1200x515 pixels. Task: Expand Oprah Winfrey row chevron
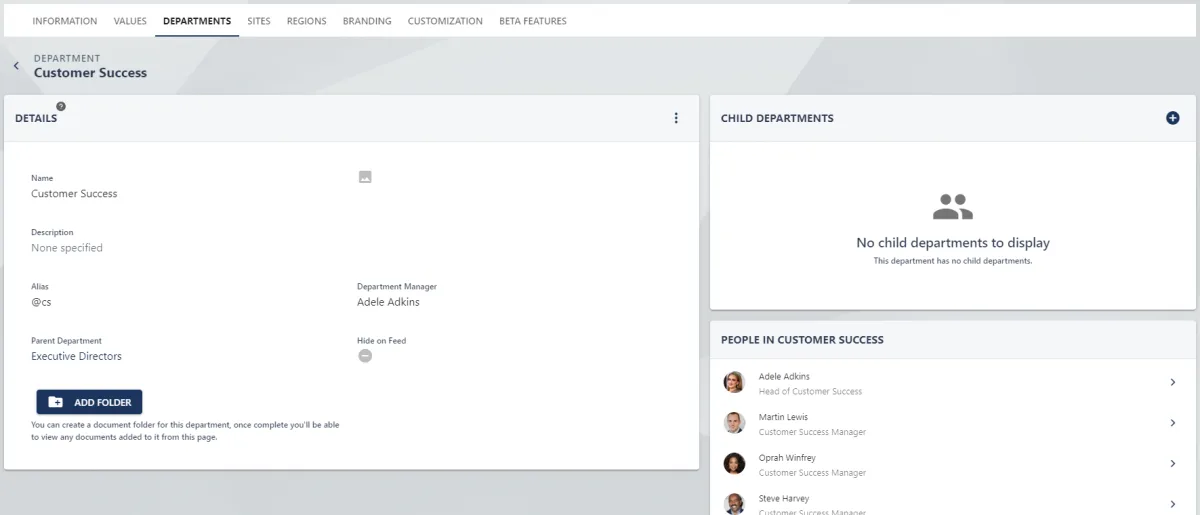pyautogui.click(x=1173, y=463)
